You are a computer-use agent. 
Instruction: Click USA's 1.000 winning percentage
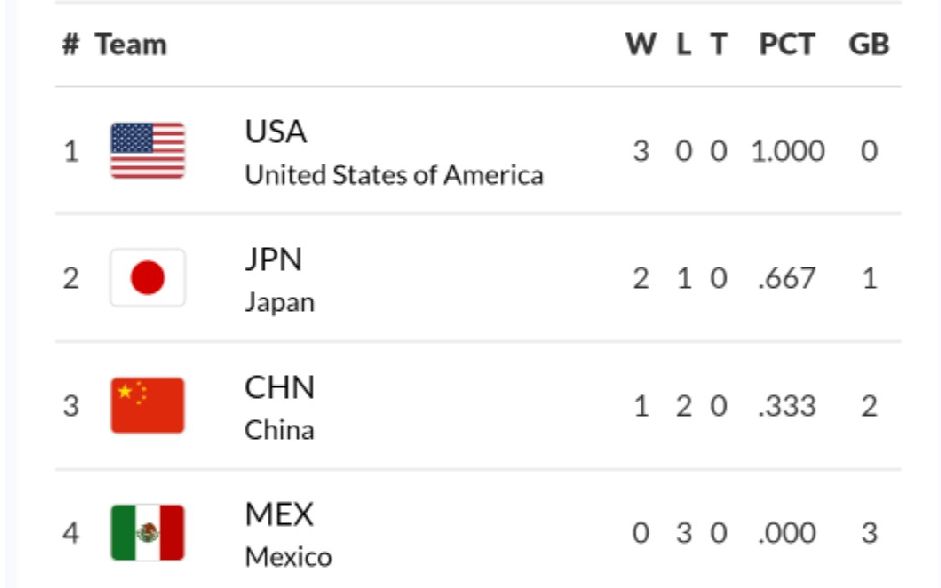click(788, 152)
